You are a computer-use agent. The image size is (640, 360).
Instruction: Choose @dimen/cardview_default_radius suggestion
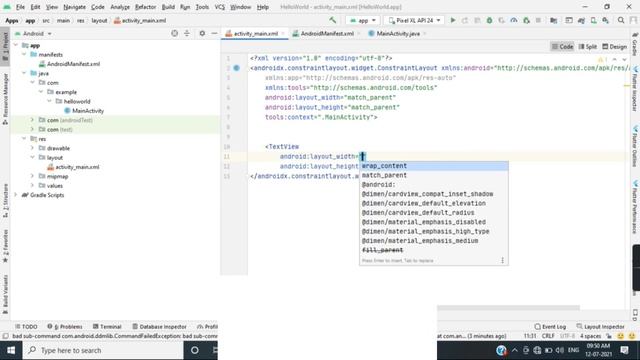[x=433, y=213]
